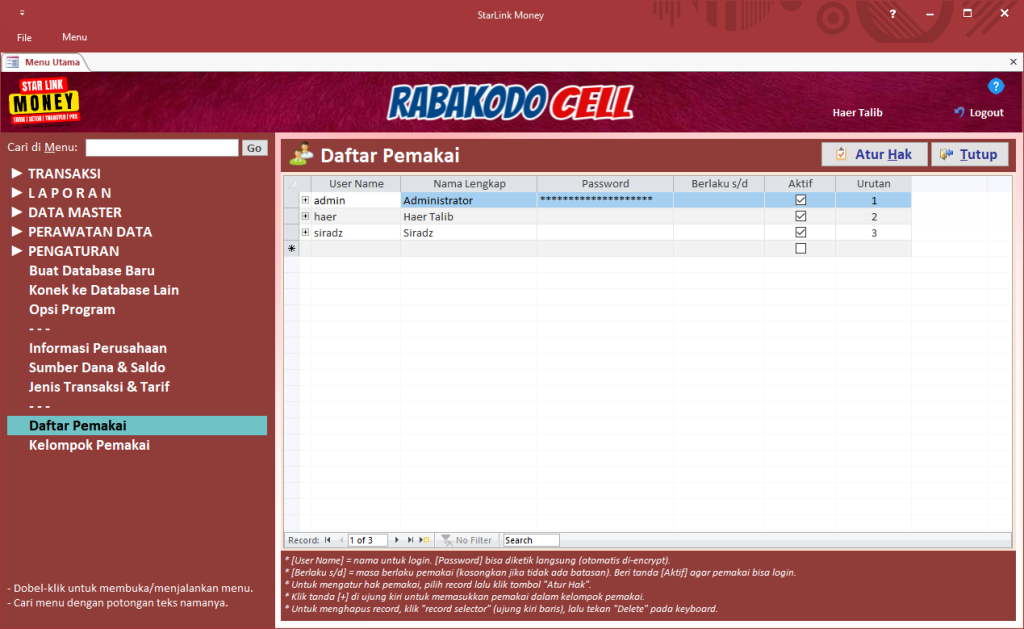This screenshot has width=1024, height=629.
Task: Select Jenis Transaksi & Tarif entry
Action: tap(99, 387)
